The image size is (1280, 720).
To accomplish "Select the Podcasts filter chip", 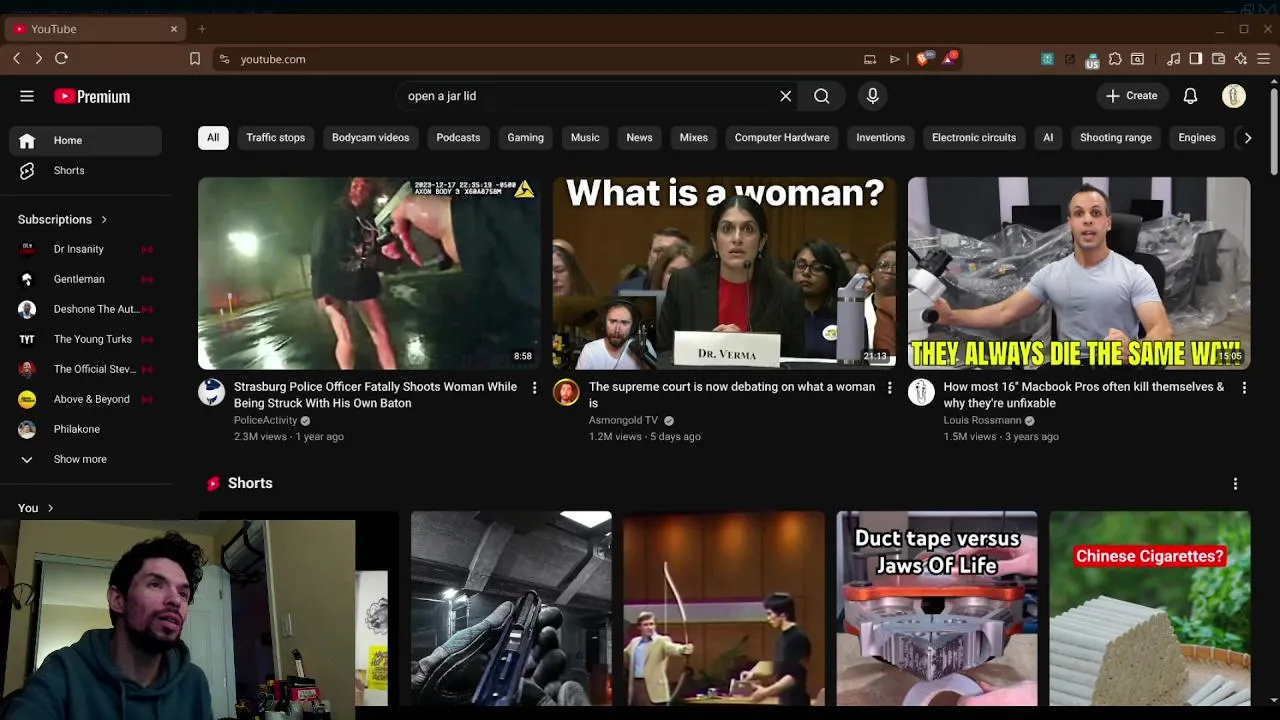I will point(458,138).
